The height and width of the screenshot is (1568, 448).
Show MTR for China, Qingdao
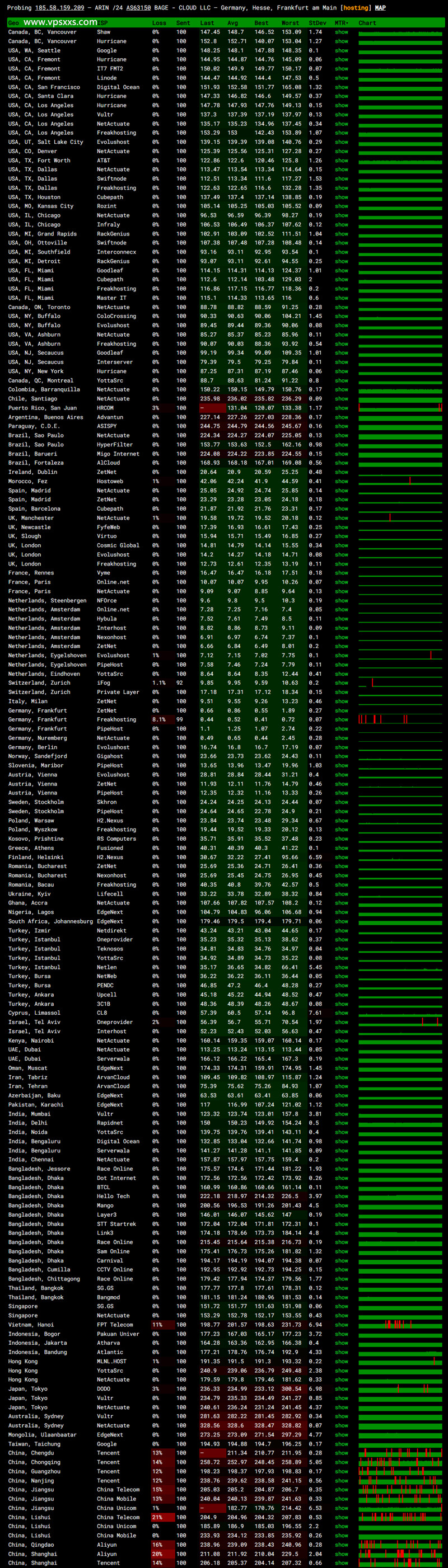342,1545
